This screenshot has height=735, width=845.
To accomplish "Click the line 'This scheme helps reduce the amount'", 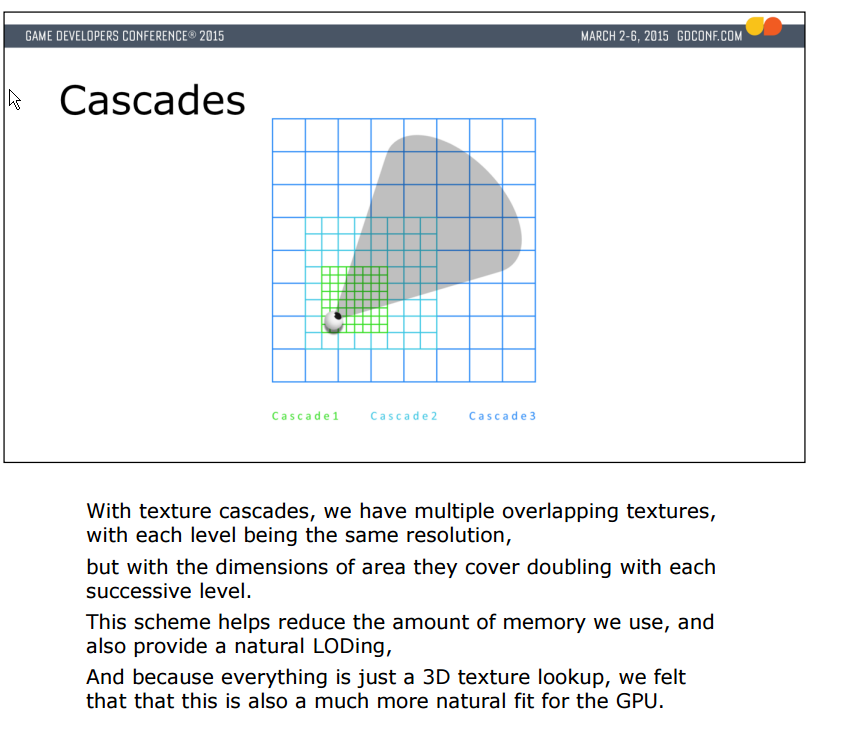I will (x=400, y=622).
